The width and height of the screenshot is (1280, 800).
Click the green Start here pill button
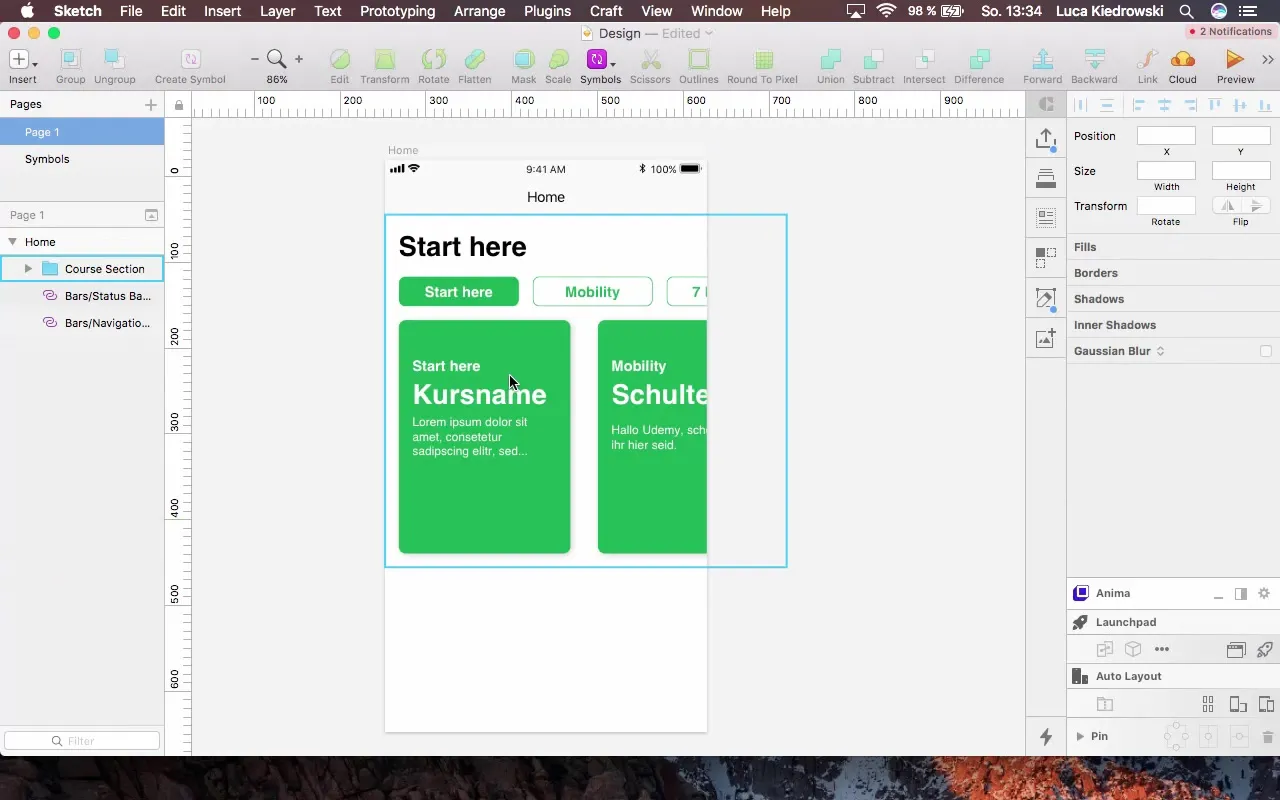[459, 292]
